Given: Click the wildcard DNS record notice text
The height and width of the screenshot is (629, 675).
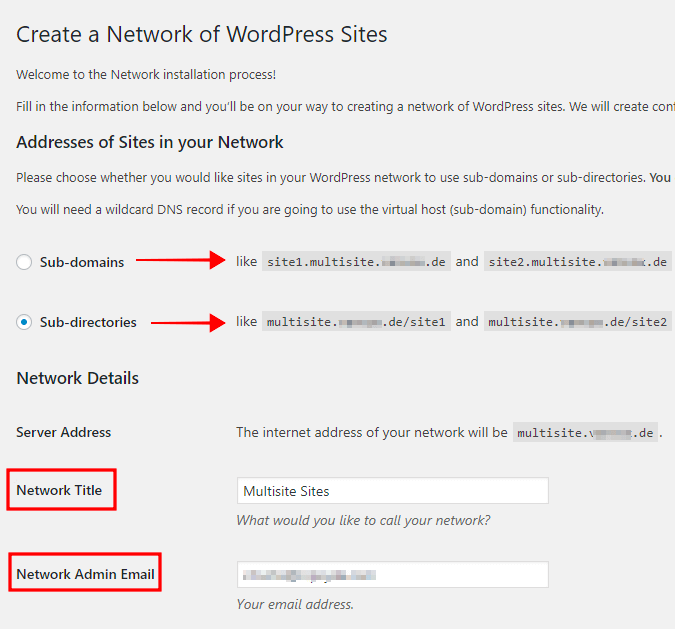Looking at the screenshot, I should pyautogui.click(x=310, y=210).
